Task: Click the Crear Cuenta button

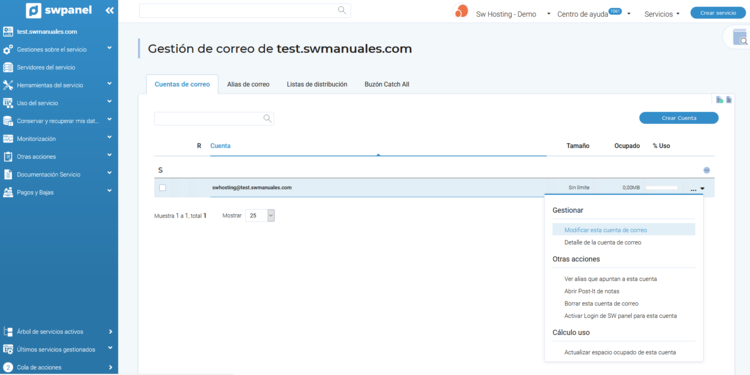Action: pyautogui.click(x=679, y=118)
